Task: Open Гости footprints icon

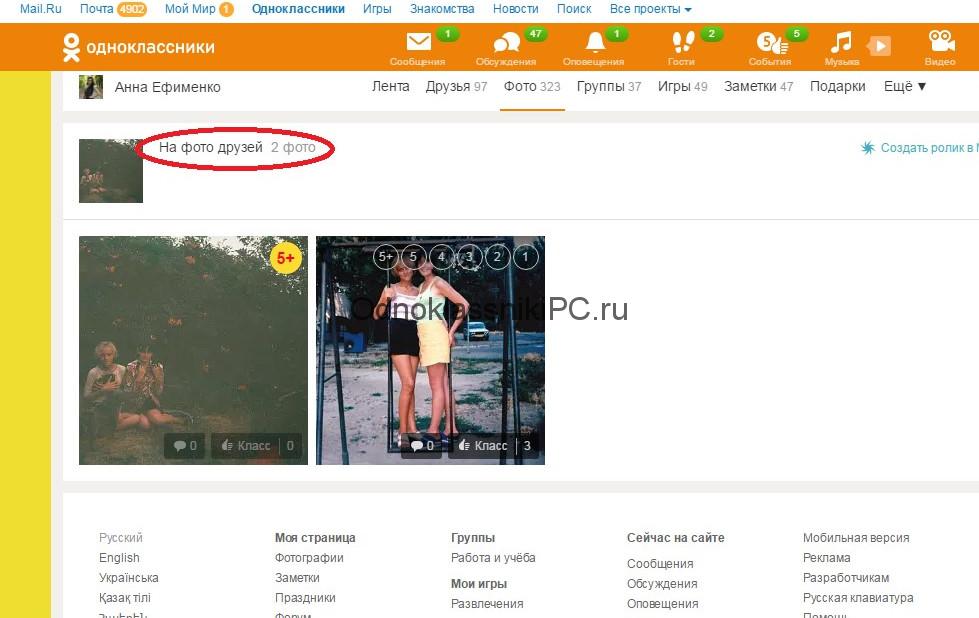Action: 682,42
